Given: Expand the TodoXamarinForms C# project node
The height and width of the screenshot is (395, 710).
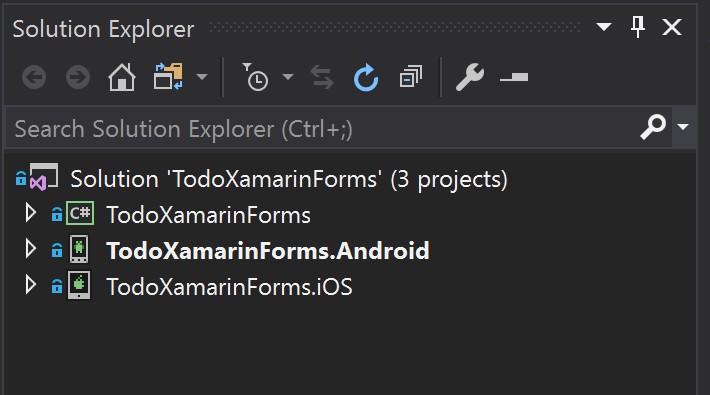Looking at the screenshot, I should pyautogui.click(x=30, y=212).
